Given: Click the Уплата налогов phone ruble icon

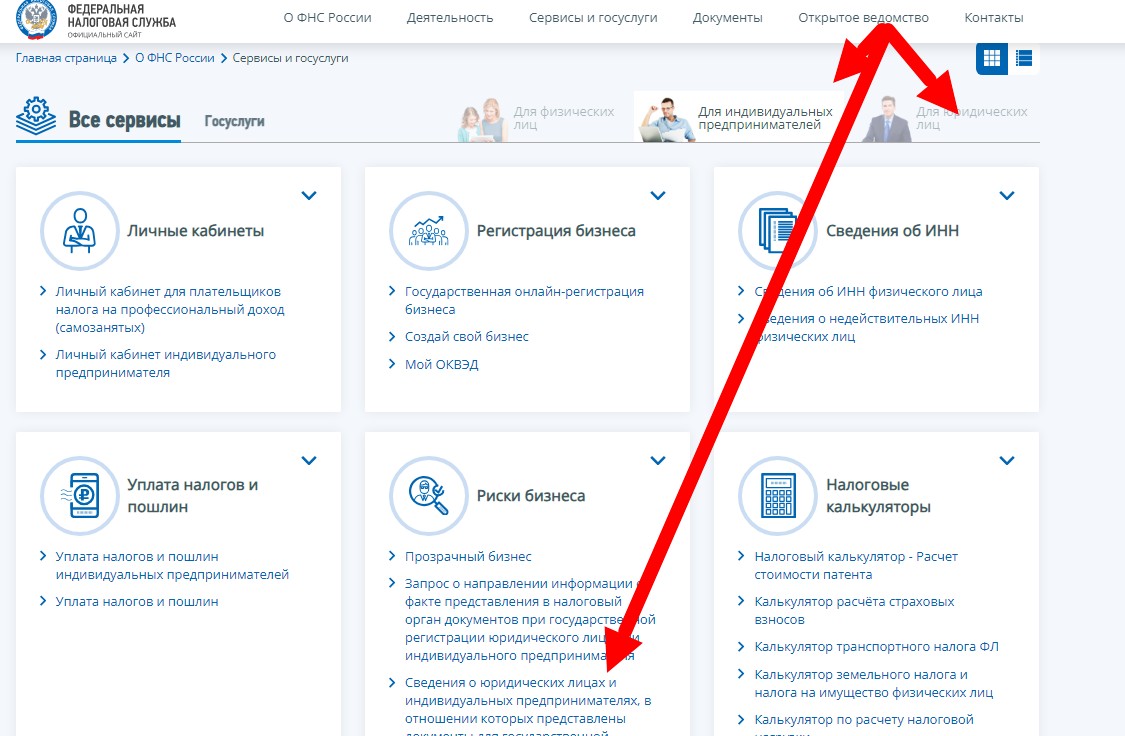Looking at the screenshot, I should click(79, 496).
